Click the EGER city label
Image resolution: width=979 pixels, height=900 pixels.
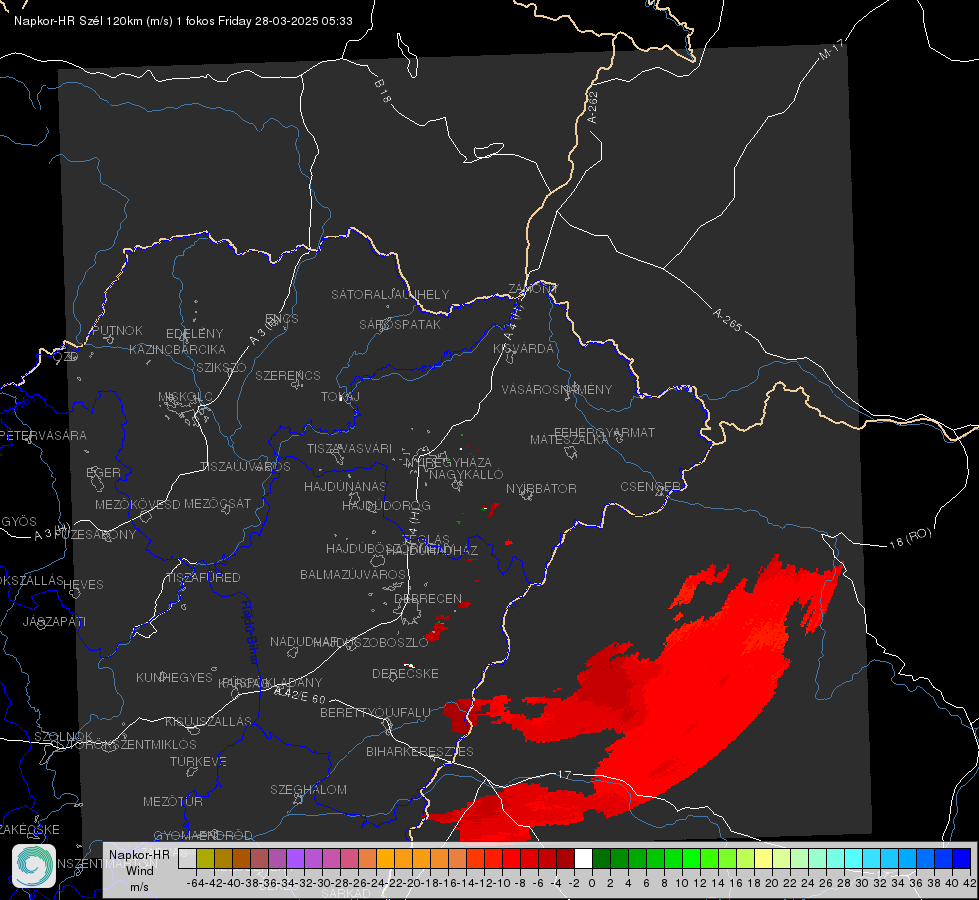click(x=104, y=472)
